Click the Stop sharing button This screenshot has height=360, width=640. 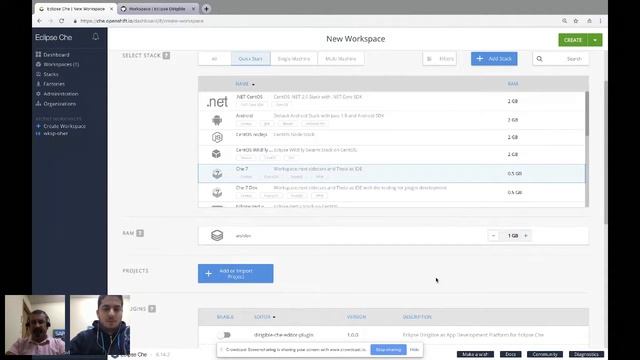coord(388,349)
